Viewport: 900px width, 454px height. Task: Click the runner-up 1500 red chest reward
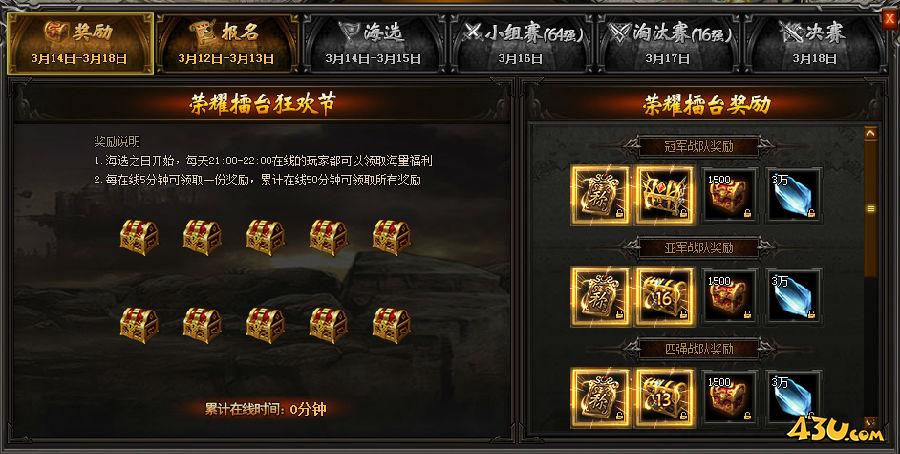click(730, 297)
